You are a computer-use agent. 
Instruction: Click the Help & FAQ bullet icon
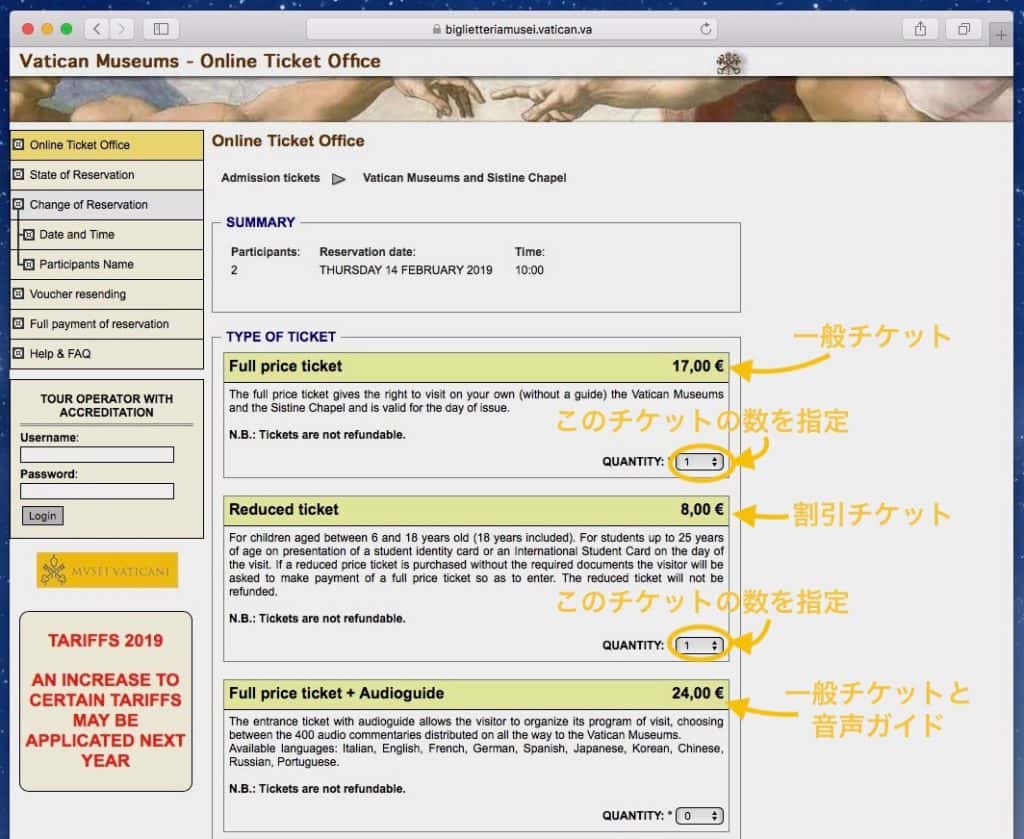(19, 353)
